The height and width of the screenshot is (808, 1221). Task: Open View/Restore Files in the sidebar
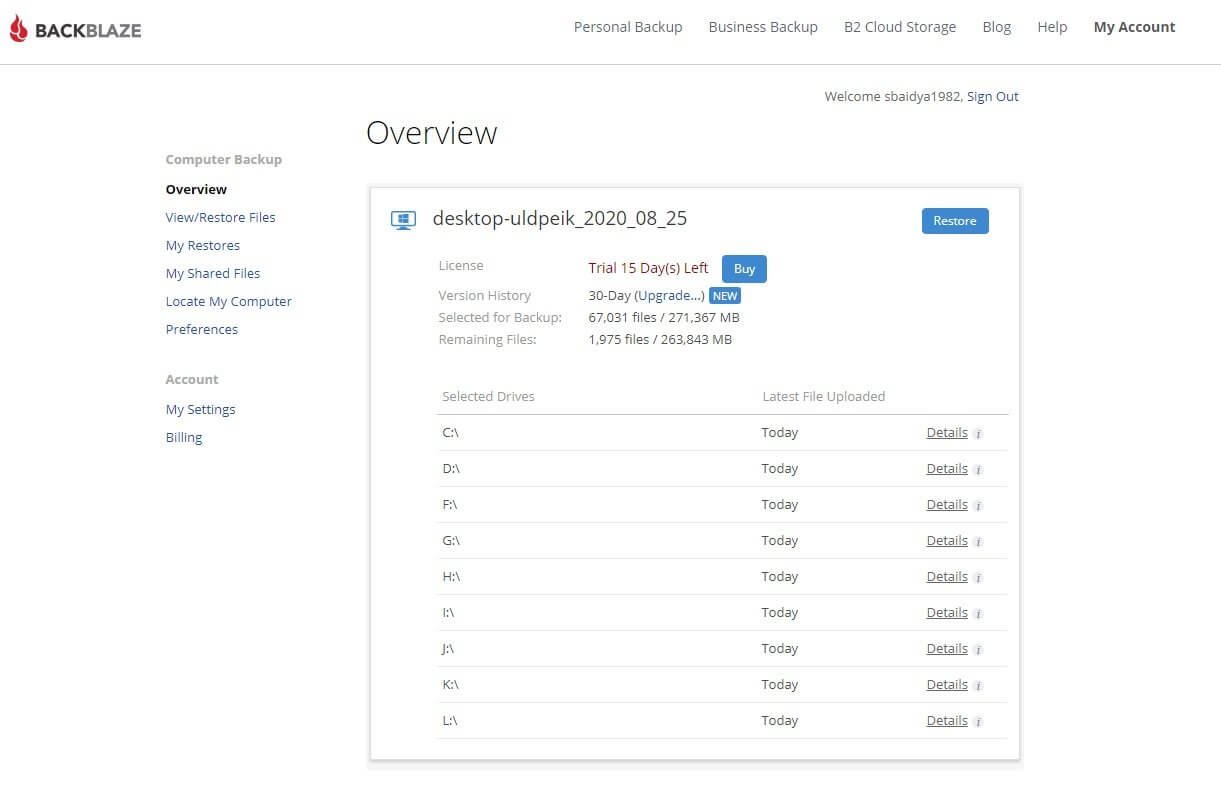[x=221, y=217]
